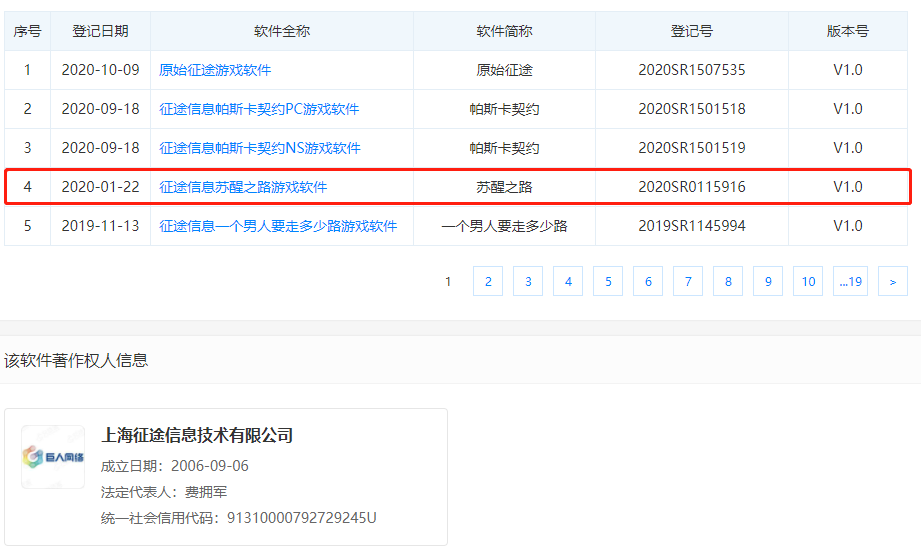Click the 巨人网络 company logo
The width and height of the screenshot is (921, 548).
pos(53,457)
